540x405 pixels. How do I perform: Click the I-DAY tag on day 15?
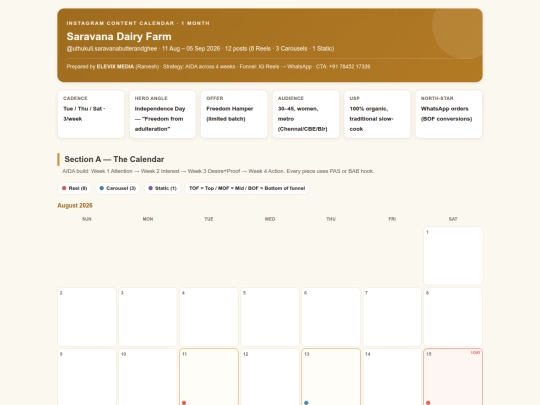click(476, 353)
